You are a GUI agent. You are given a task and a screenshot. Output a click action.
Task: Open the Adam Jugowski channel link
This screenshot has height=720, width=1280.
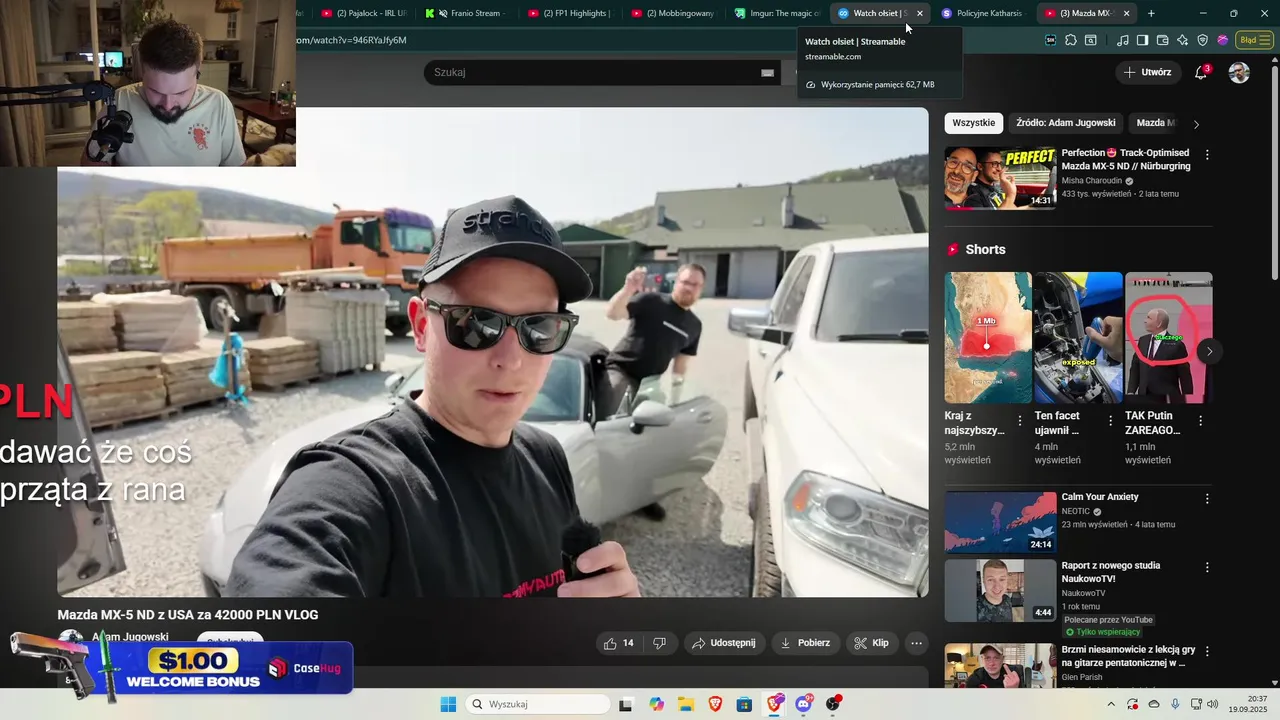[x=130, y=637]
